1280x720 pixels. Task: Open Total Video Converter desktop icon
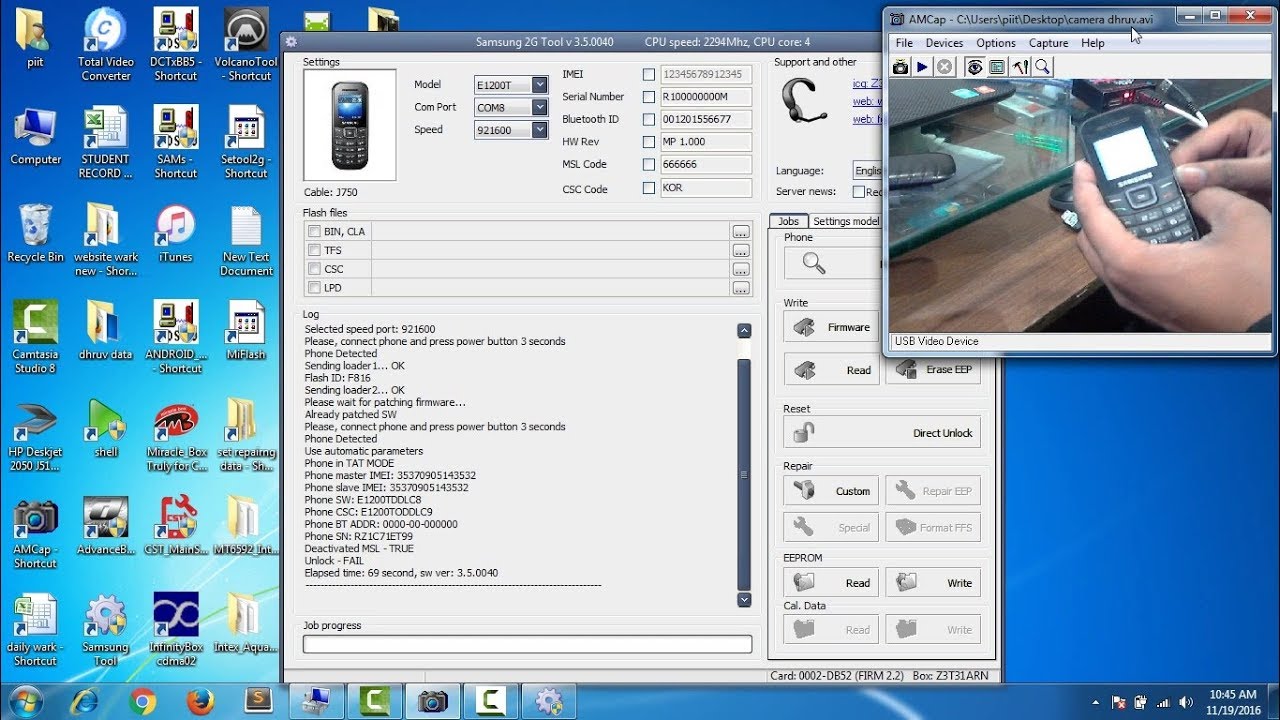pos(106,45)
